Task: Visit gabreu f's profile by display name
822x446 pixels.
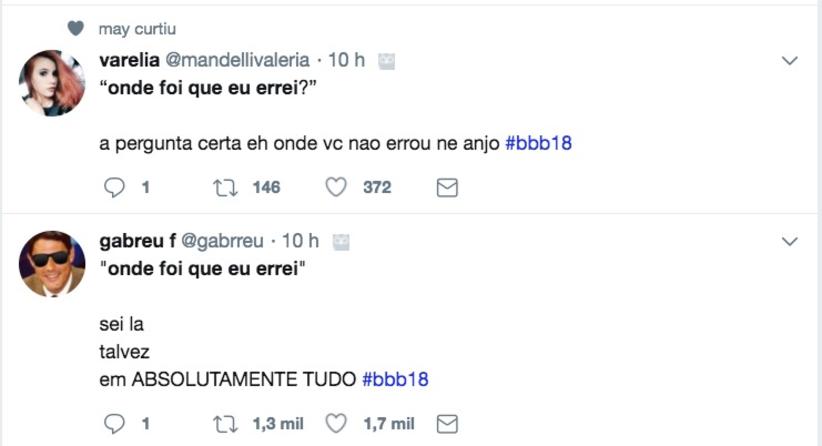Action: 138,241
